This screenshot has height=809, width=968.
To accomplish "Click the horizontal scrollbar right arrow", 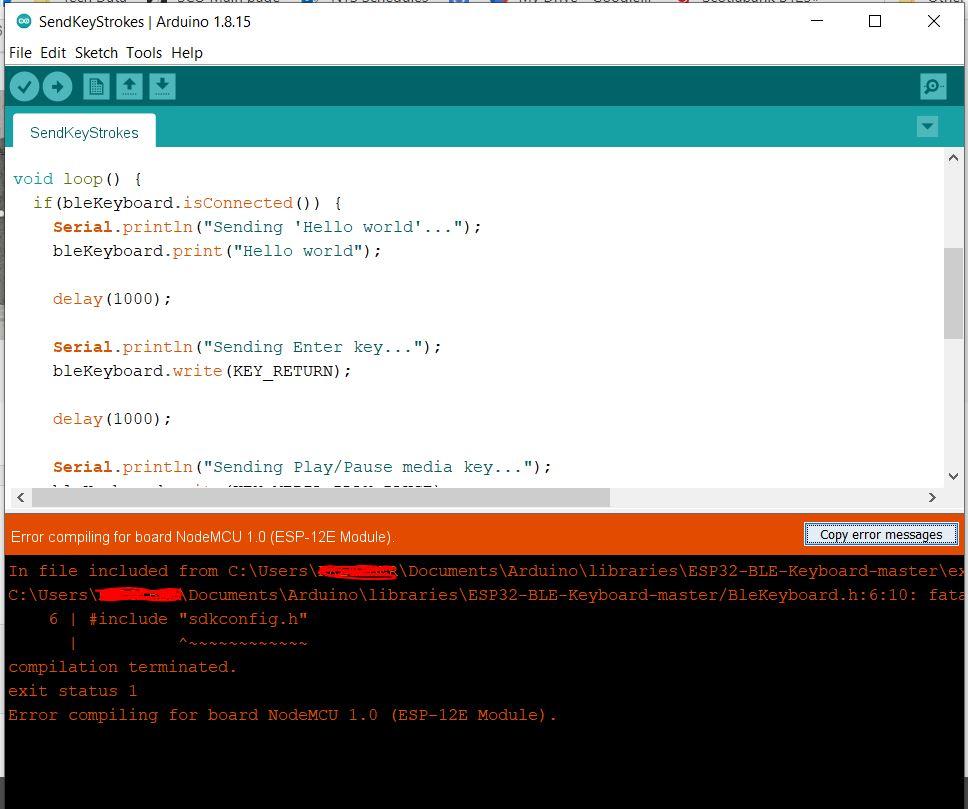I will (x=932, y=497).
